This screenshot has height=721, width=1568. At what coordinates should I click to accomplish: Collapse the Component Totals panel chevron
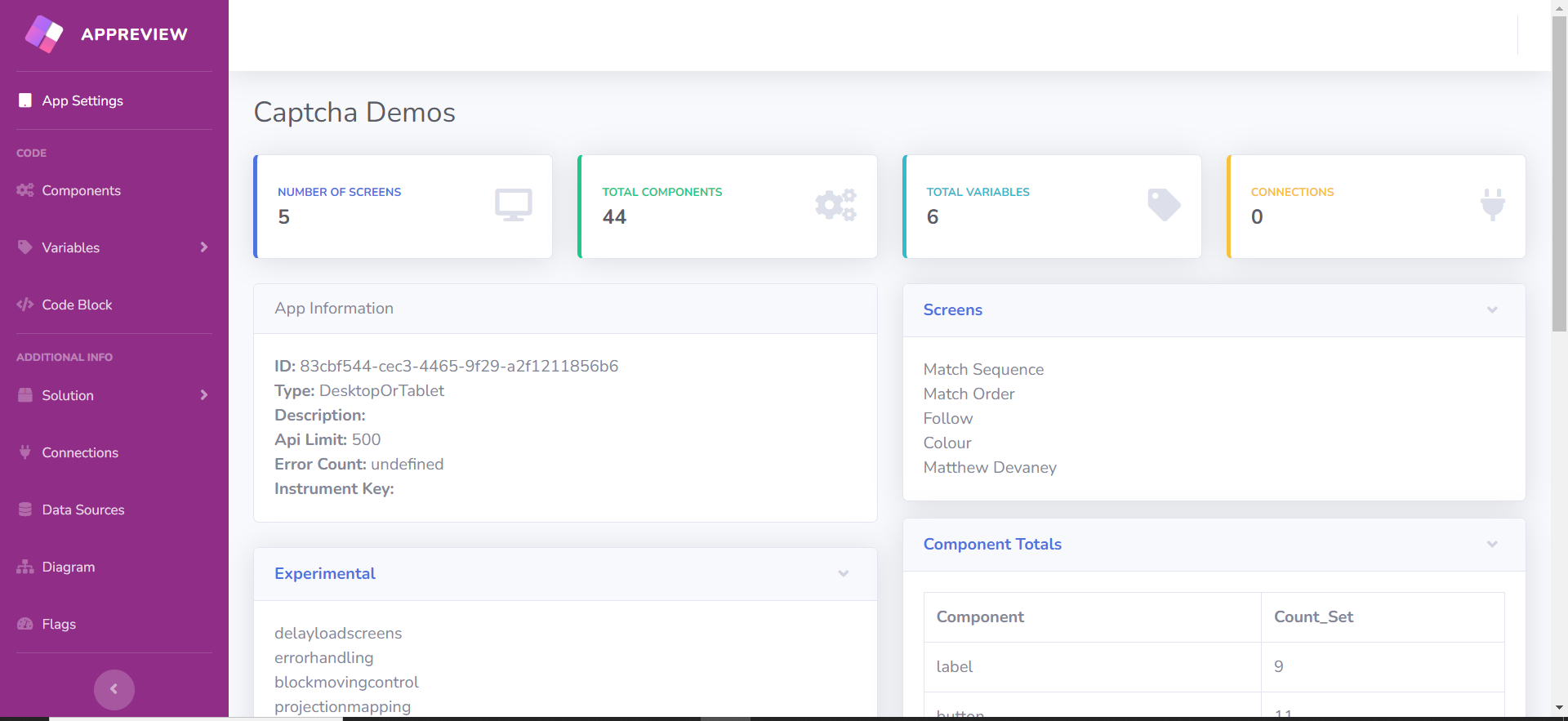1491,545
